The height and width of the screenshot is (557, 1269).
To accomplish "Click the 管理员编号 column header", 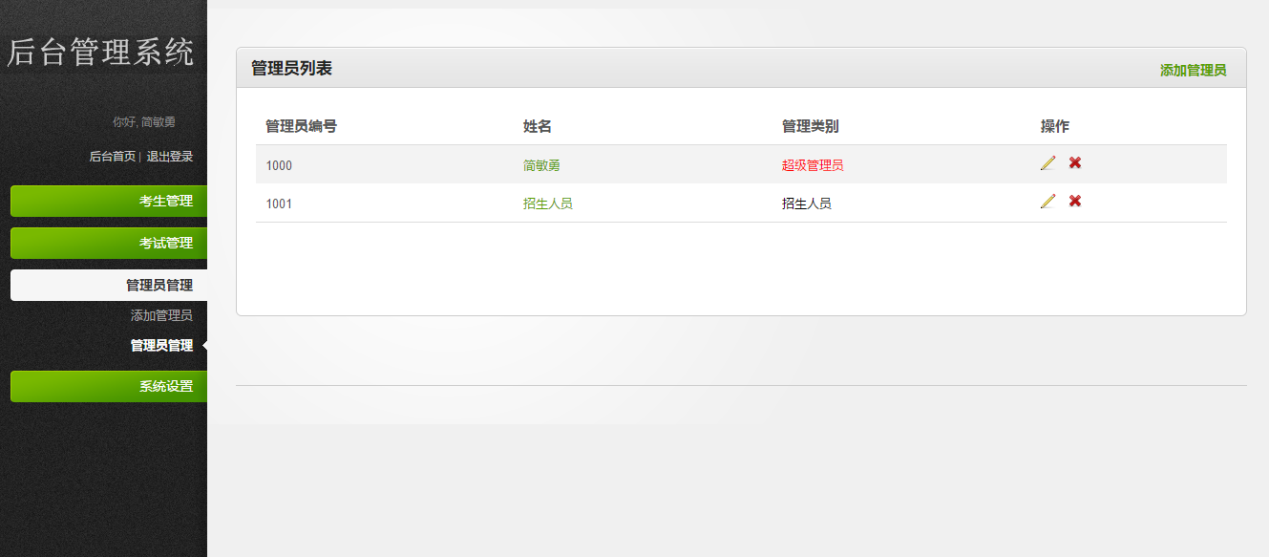I will pyautogui.click(x=301, y=126).
